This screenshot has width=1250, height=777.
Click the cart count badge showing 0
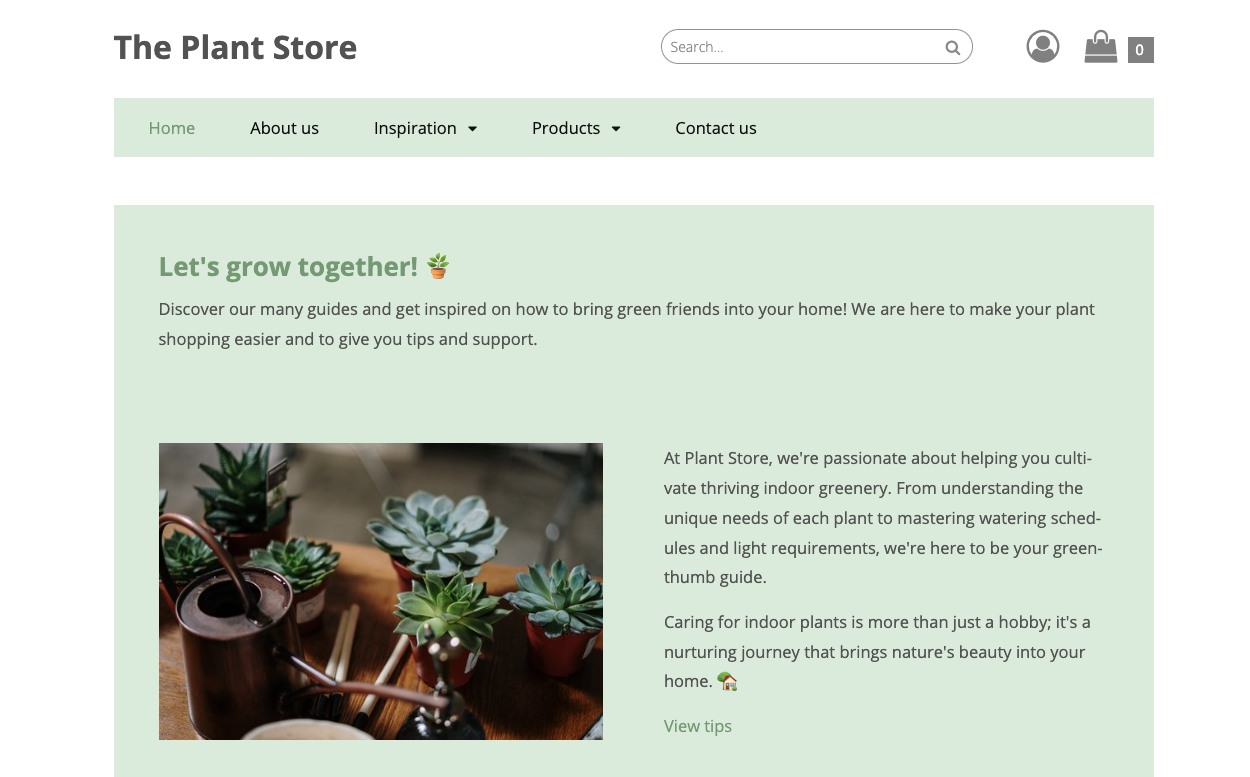point(1140,49)
